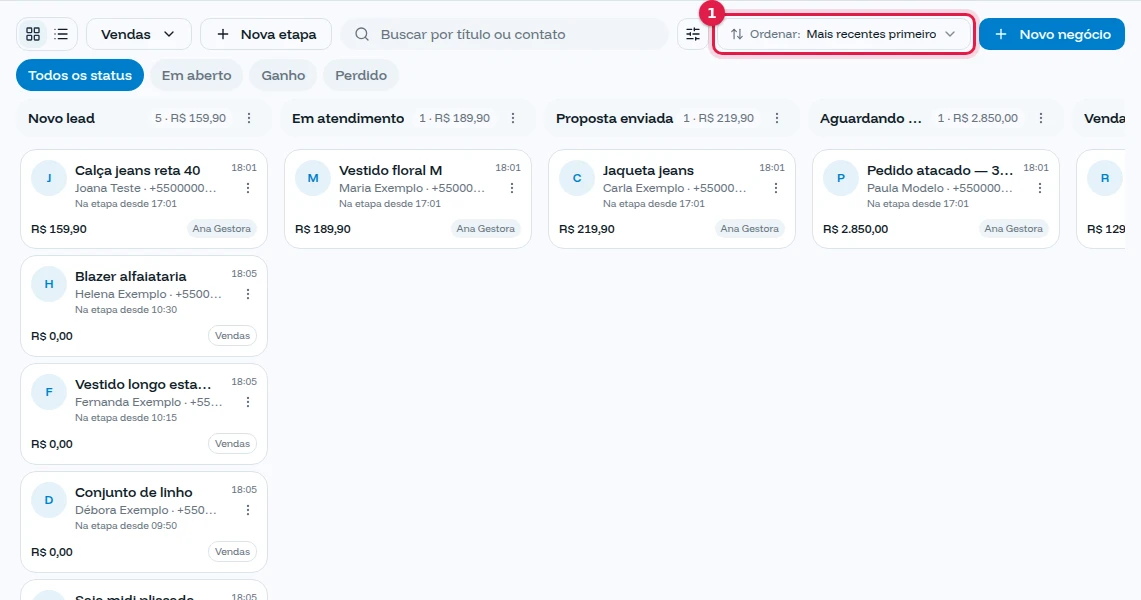The image size is (1141, 600).
Task: Open more options on Blazer alfaiataria card
Action: click(248, 295)
